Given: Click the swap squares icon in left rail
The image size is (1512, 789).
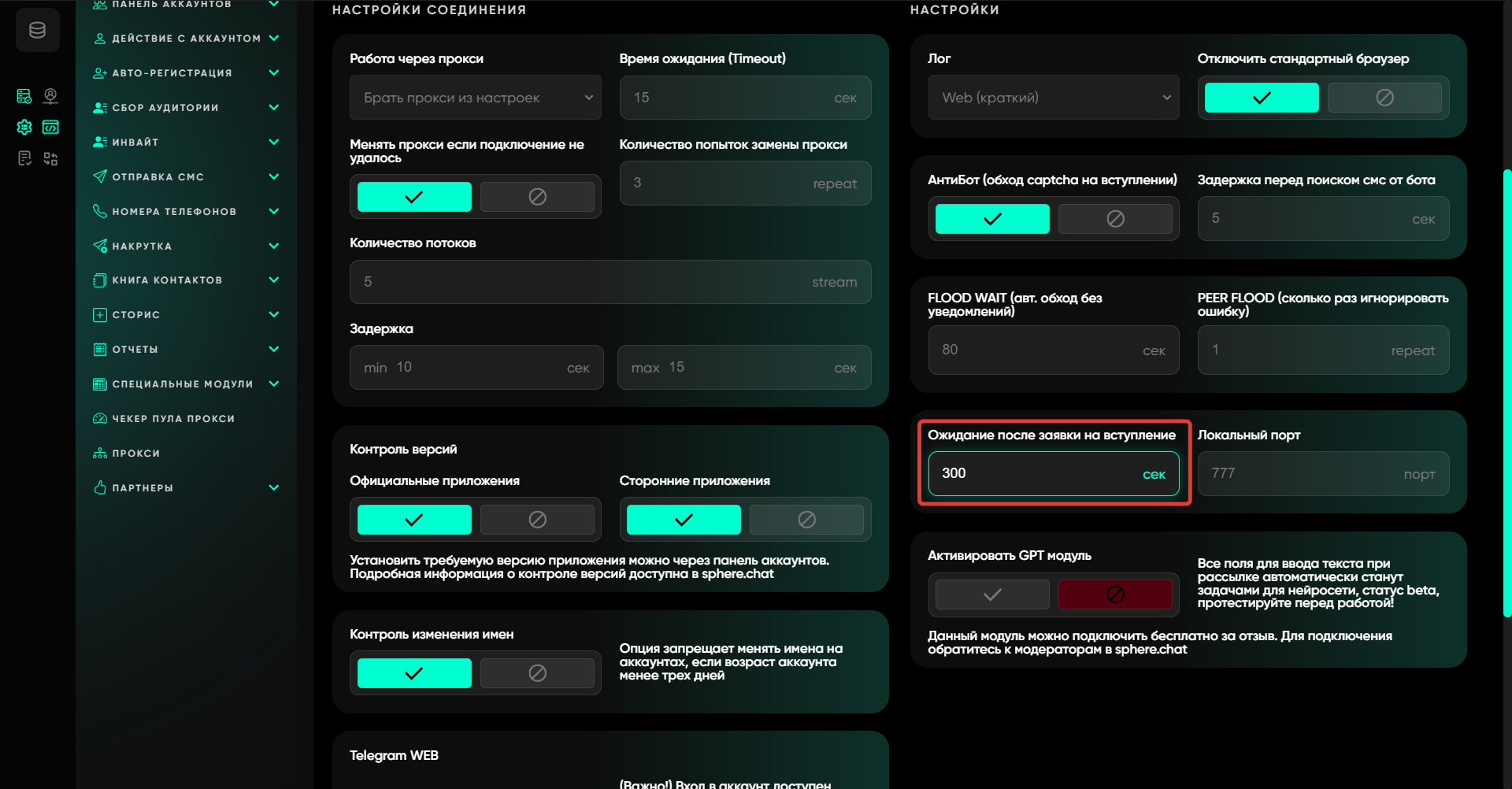Looking at the screenshot, I should 50,158.
